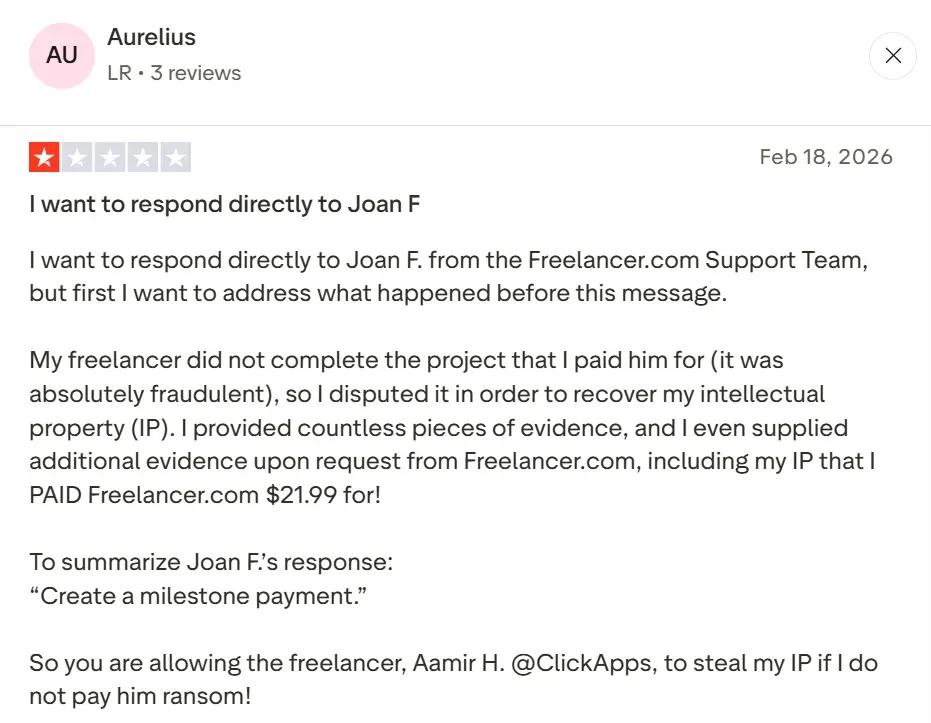Select the quoted milestone payment line
931x723 pixels.
(199, 595)
